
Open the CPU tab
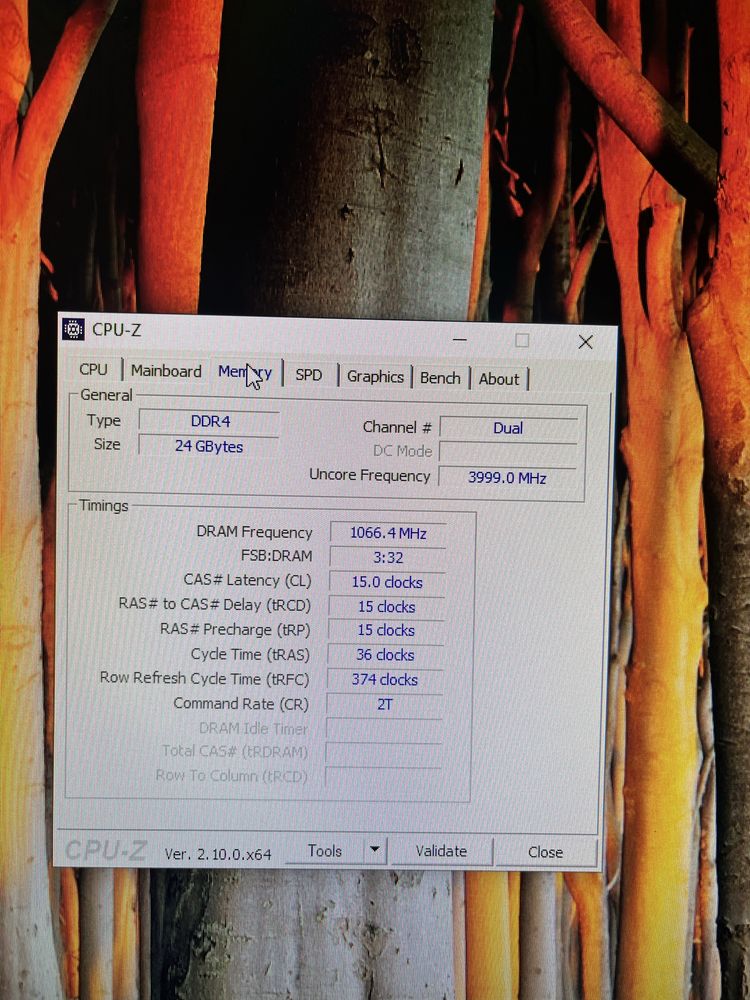[x=94, y=369]
